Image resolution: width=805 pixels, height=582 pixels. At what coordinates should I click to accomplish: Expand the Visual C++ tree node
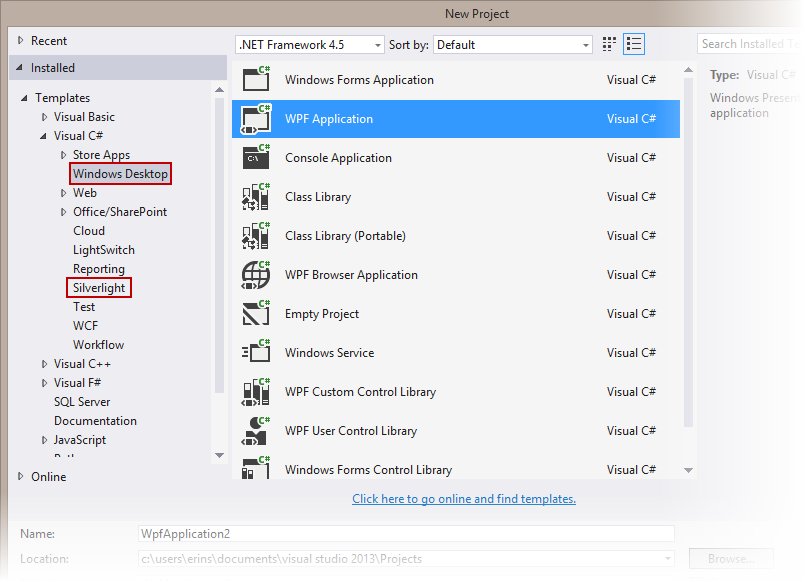click(x=45, y=364)
